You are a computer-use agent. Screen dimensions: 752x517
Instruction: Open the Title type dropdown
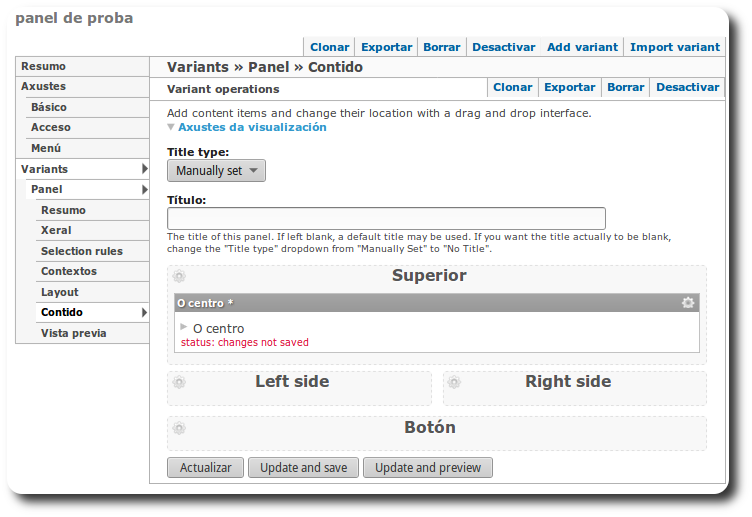215,171
